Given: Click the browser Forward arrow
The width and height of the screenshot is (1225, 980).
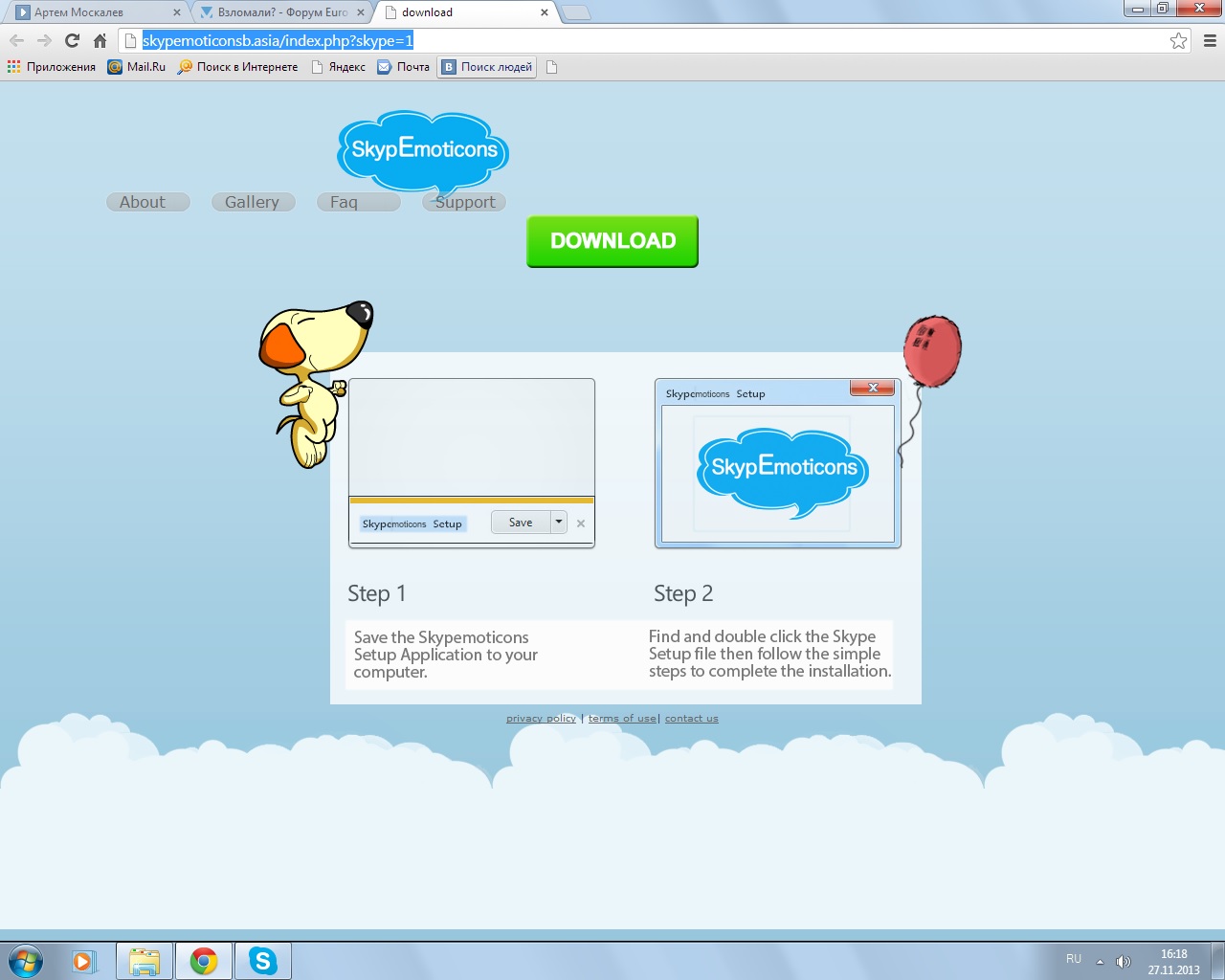Looking at the screenshot, I should 44,40.
